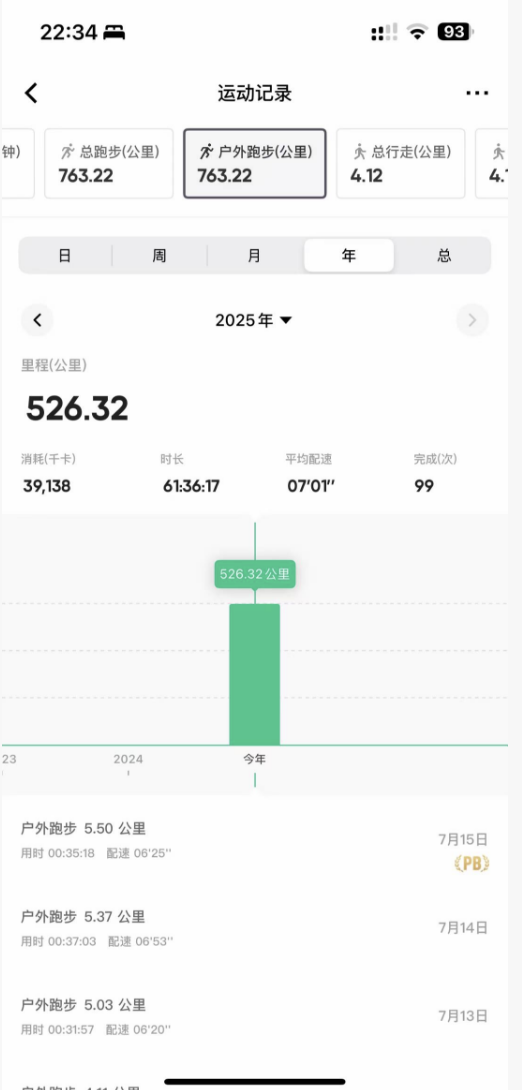Tap the runner icon in 户外跑步 card

pyautogui.click(x=206, y=152)
